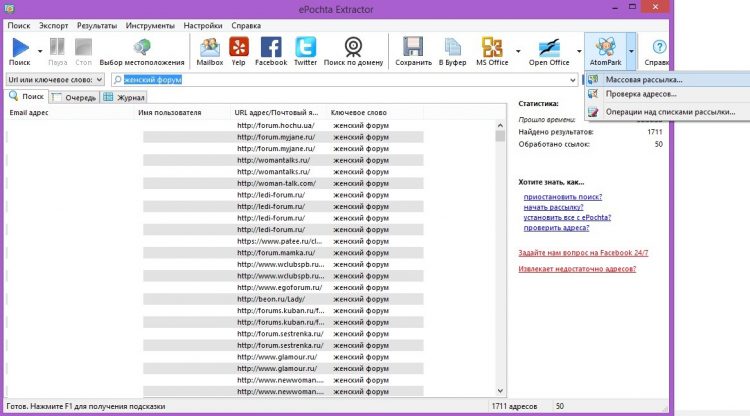
Task: Select row http://www.egoforum.ru/
Action: 215,287
